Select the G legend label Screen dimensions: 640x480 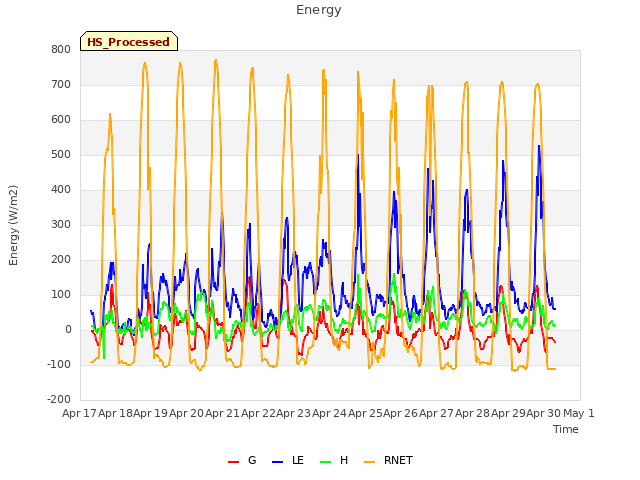tap(252, 460)
